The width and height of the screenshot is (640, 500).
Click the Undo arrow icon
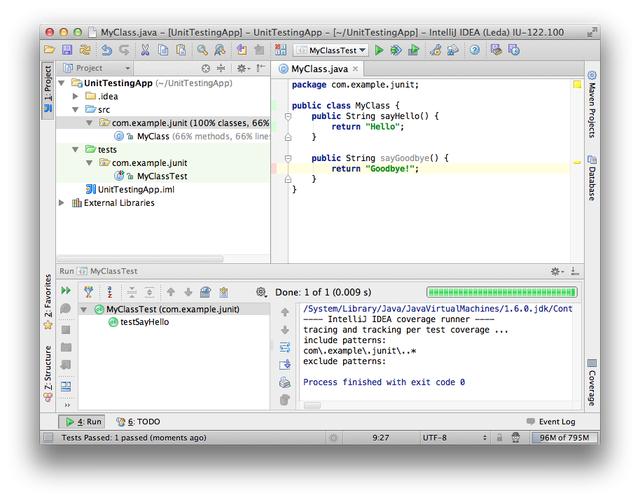107,50
